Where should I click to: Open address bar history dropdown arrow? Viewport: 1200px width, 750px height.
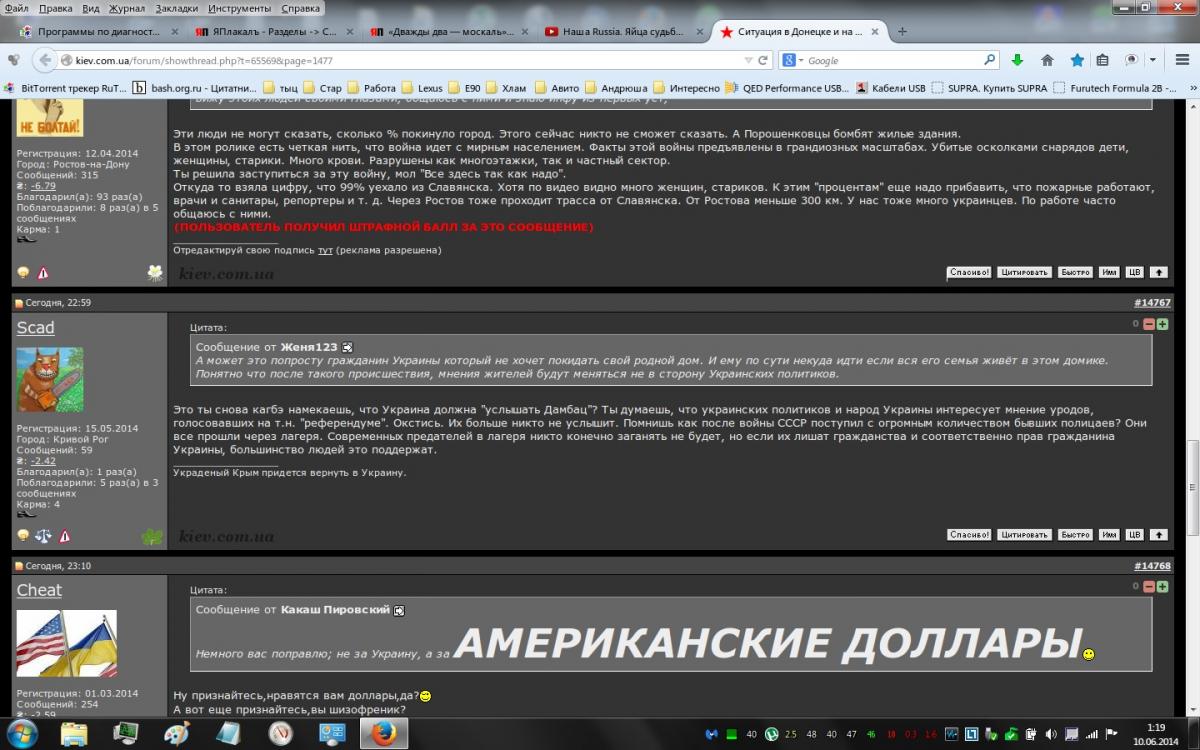pos(748,60)
